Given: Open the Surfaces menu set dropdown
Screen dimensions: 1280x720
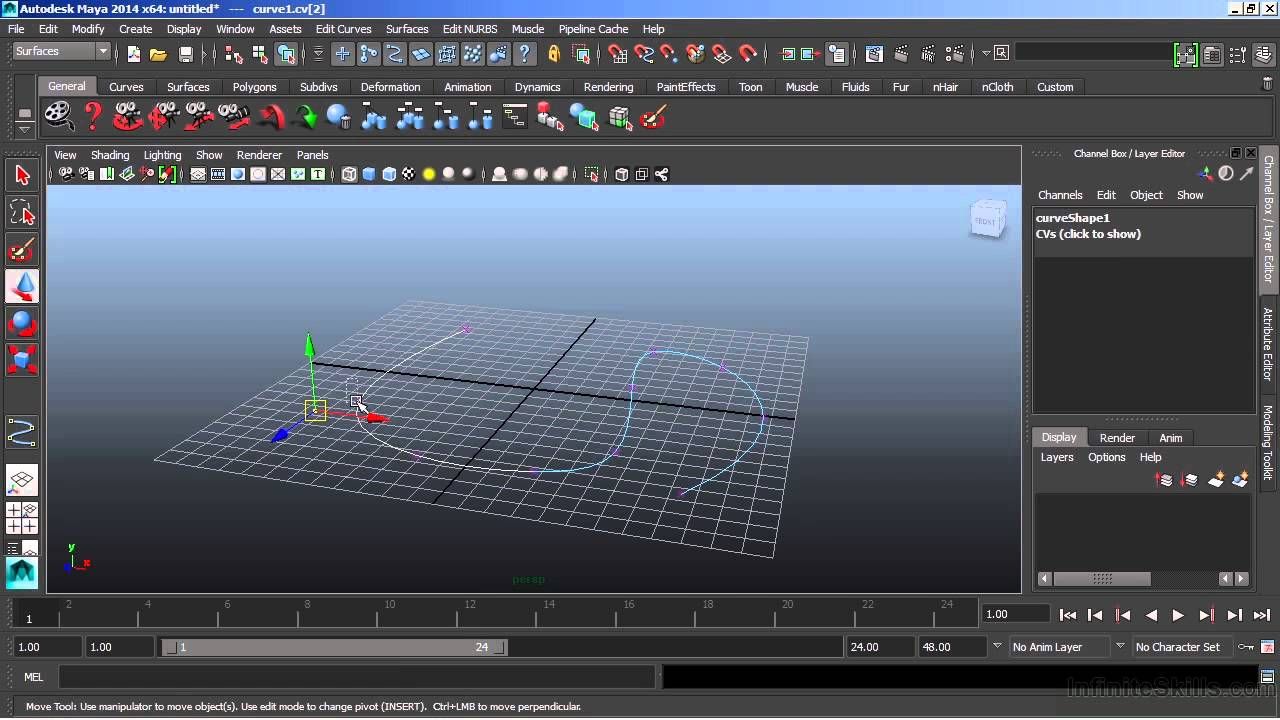Looking at the screenshot, I should (x=61, y=51).
